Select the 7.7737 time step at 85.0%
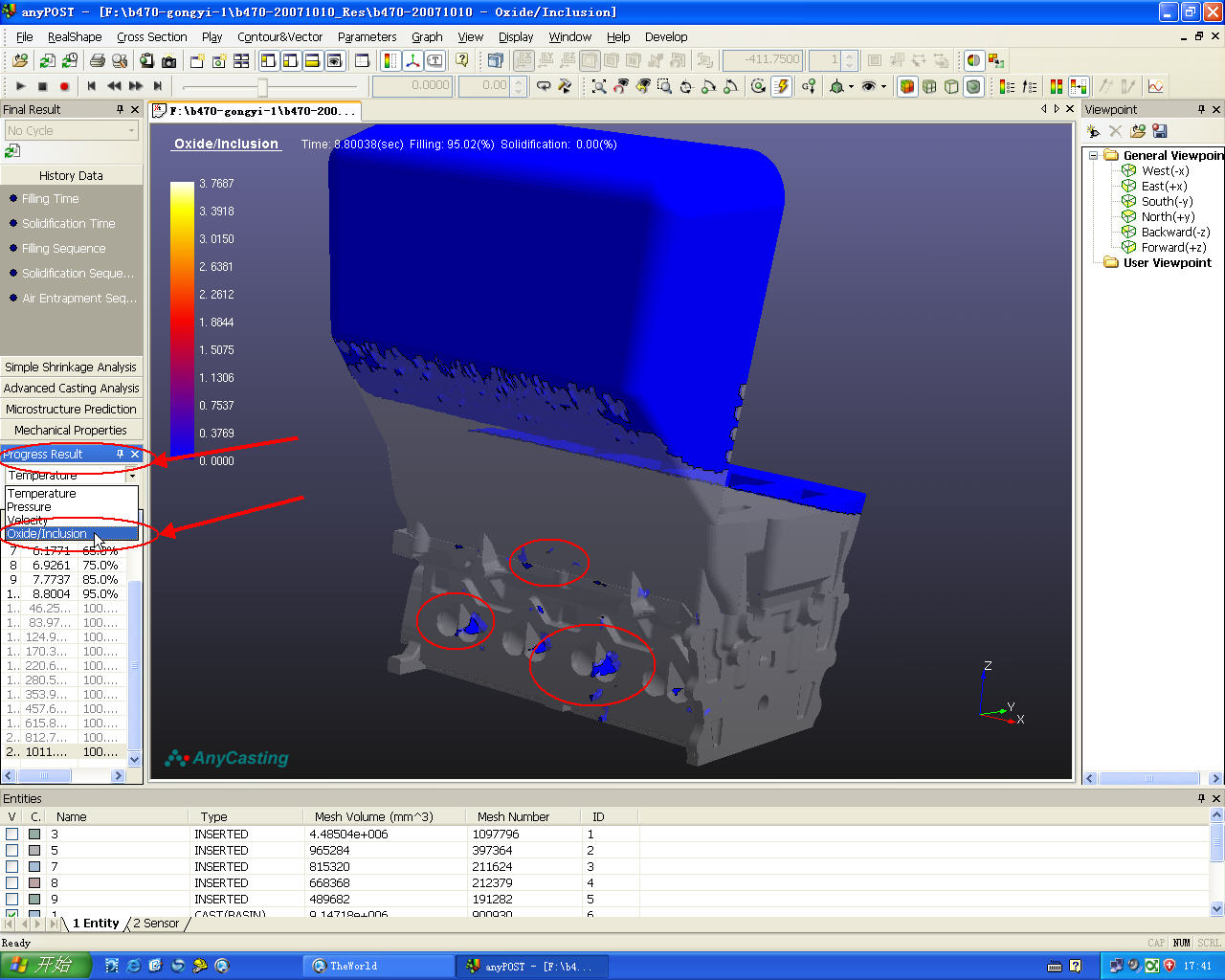 pyautogui.click(x=65, y=580)
